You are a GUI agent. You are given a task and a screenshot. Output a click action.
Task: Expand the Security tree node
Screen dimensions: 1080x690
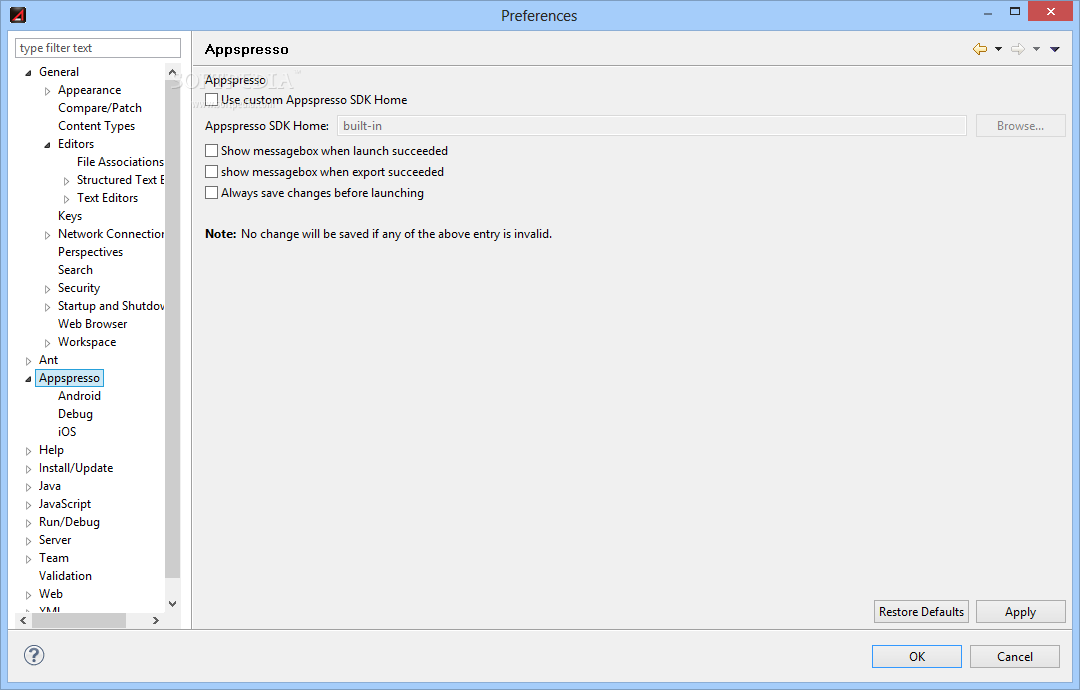pos(48,289)
